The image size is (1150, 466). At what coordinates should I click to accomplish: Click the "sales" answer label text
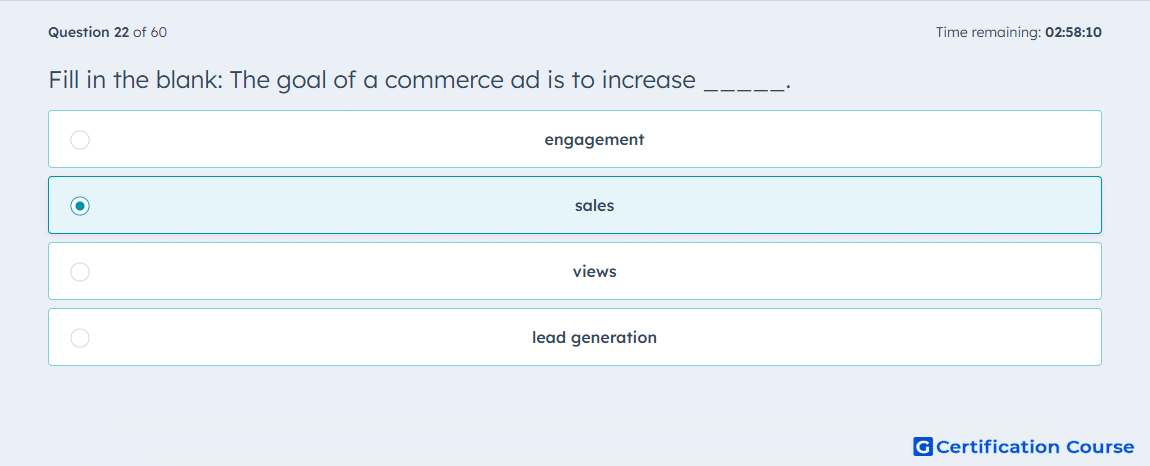pos(594,206)
